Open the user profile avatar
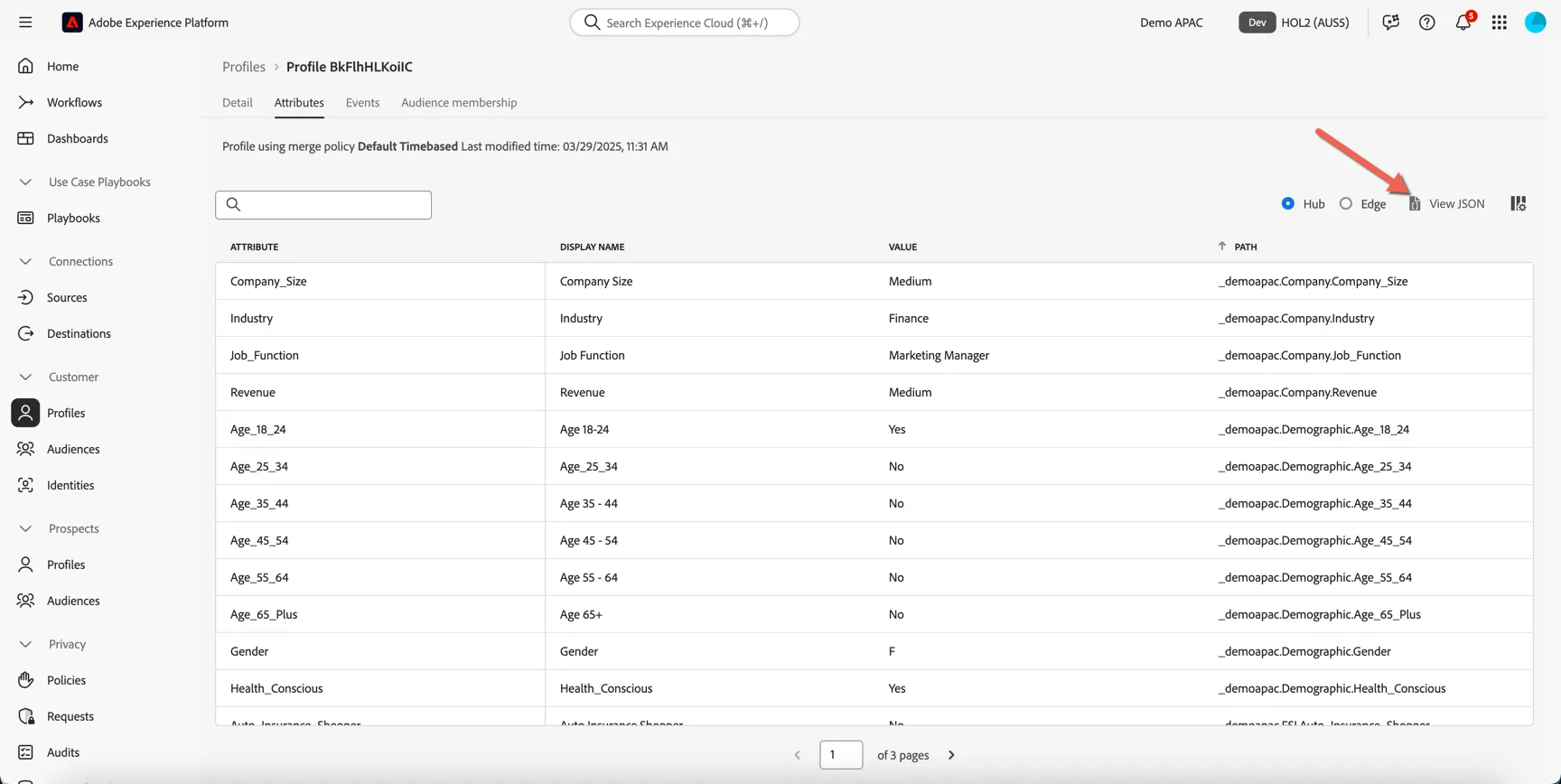1561x784 pixels. coord(1536,23)
